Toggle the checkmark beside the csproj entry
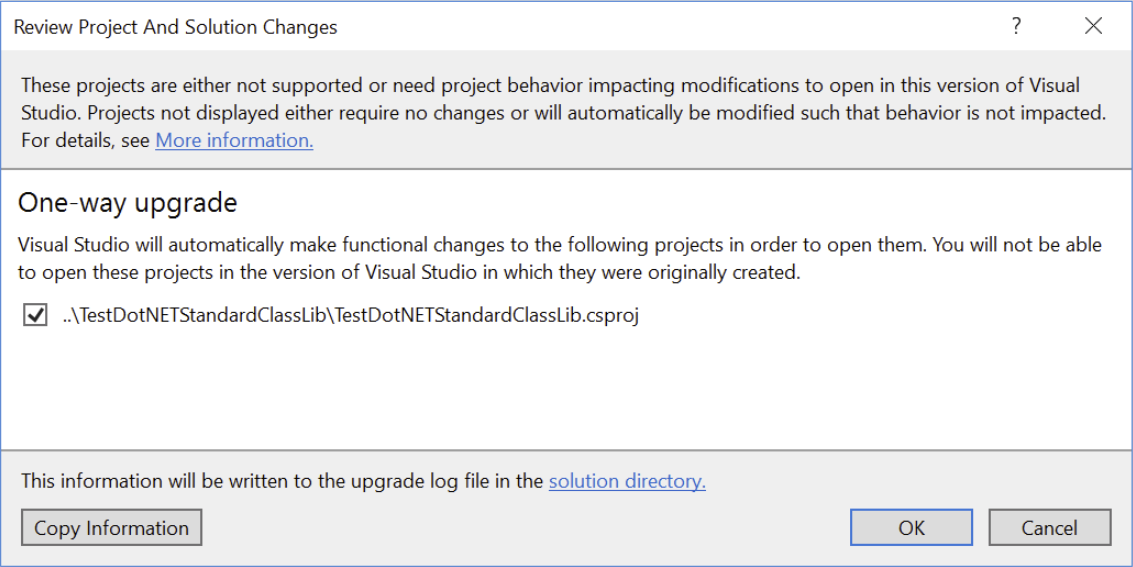Image resolution: width=1133 pixels, height=567 pixels. [x=35, y=315]
